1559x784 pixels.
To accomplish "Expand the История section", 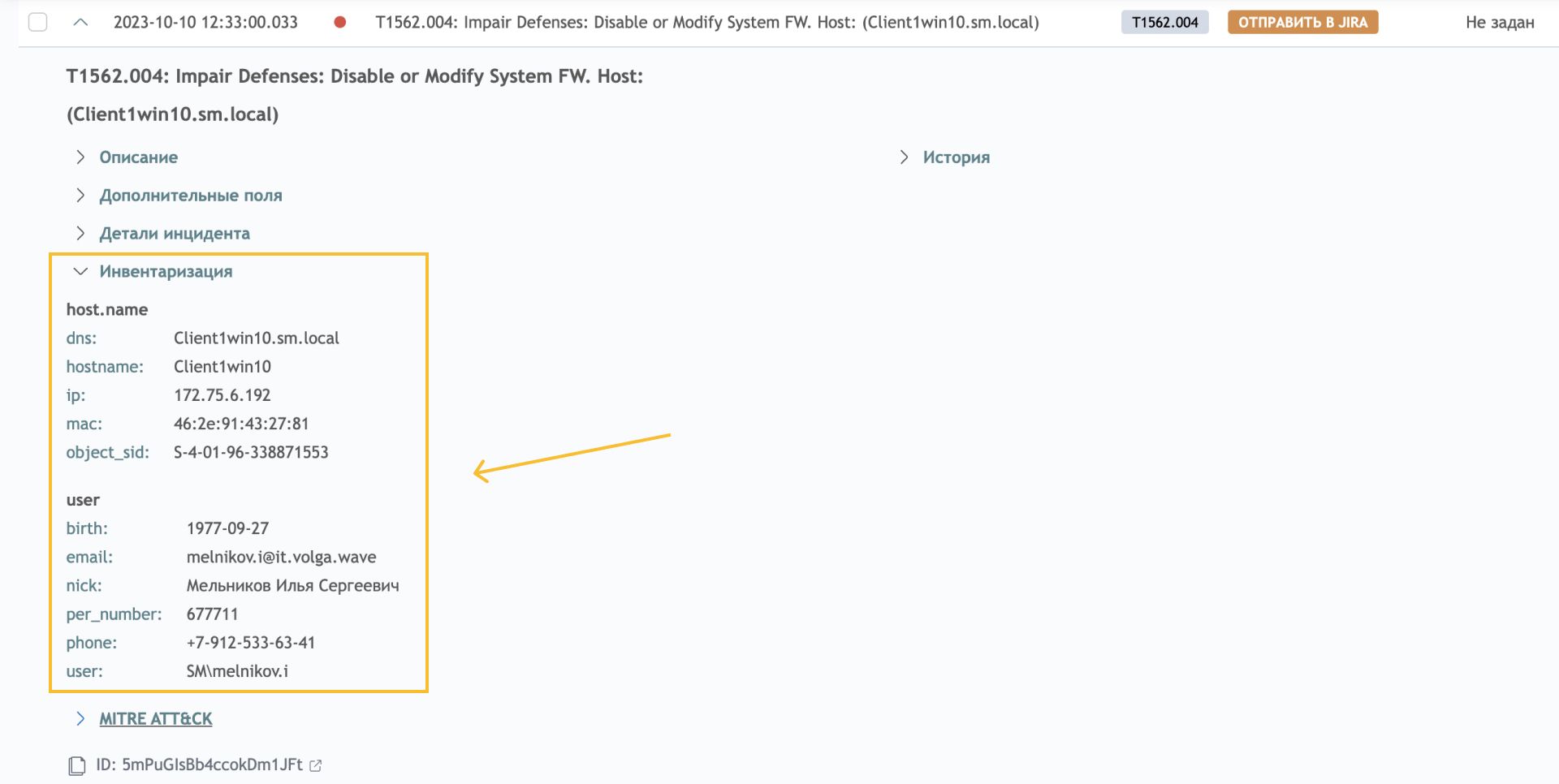I will pyautogui.click(x=956, y=157).
